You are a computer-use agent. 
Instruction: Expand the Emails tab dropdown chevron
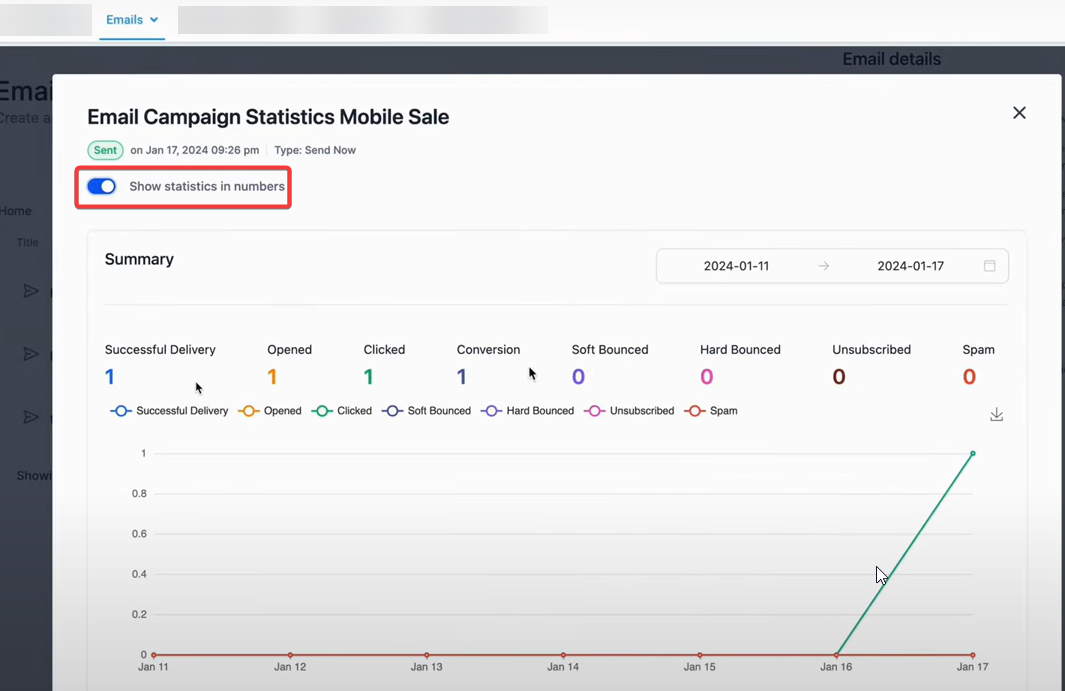pos(154,20)
